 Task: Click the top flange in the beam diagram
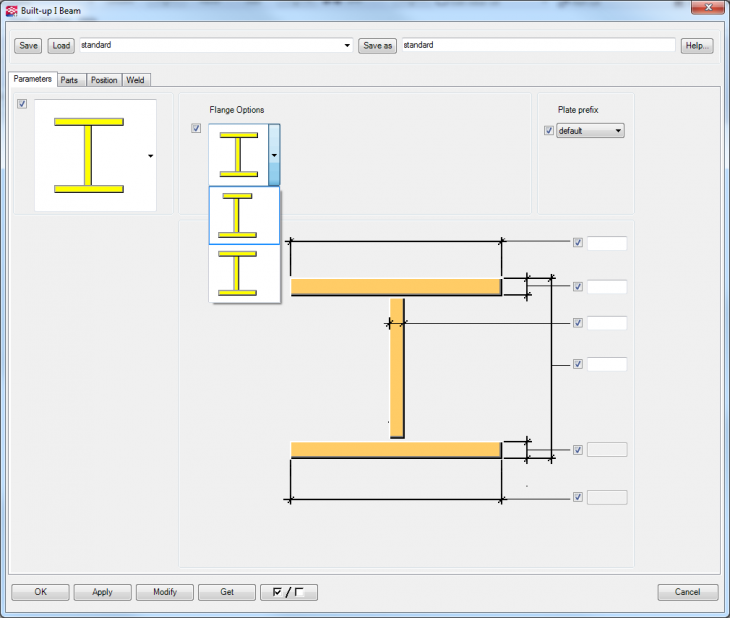point(395,287)
